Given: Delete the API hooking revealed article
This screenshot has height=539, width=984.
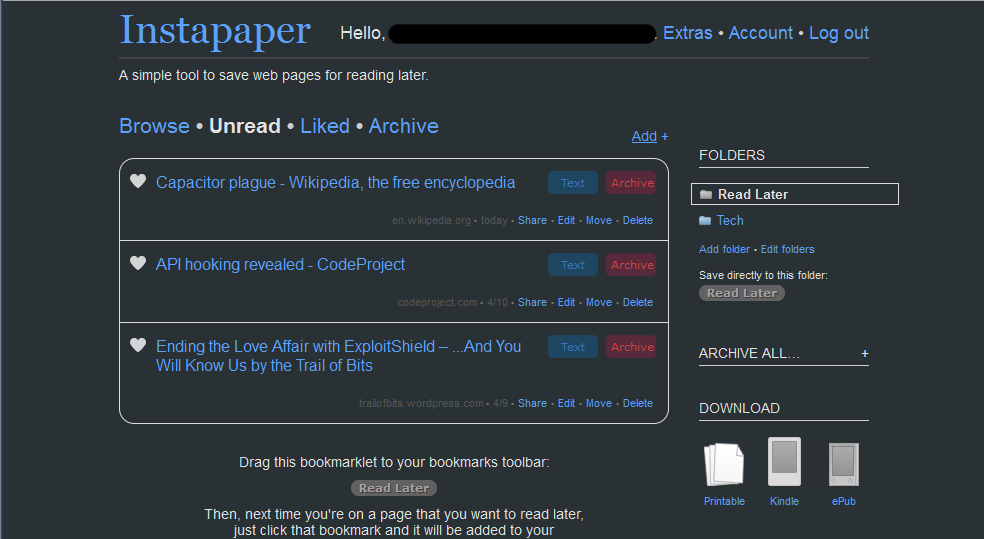Looking at the screenshot, I should tap(638, 302).
